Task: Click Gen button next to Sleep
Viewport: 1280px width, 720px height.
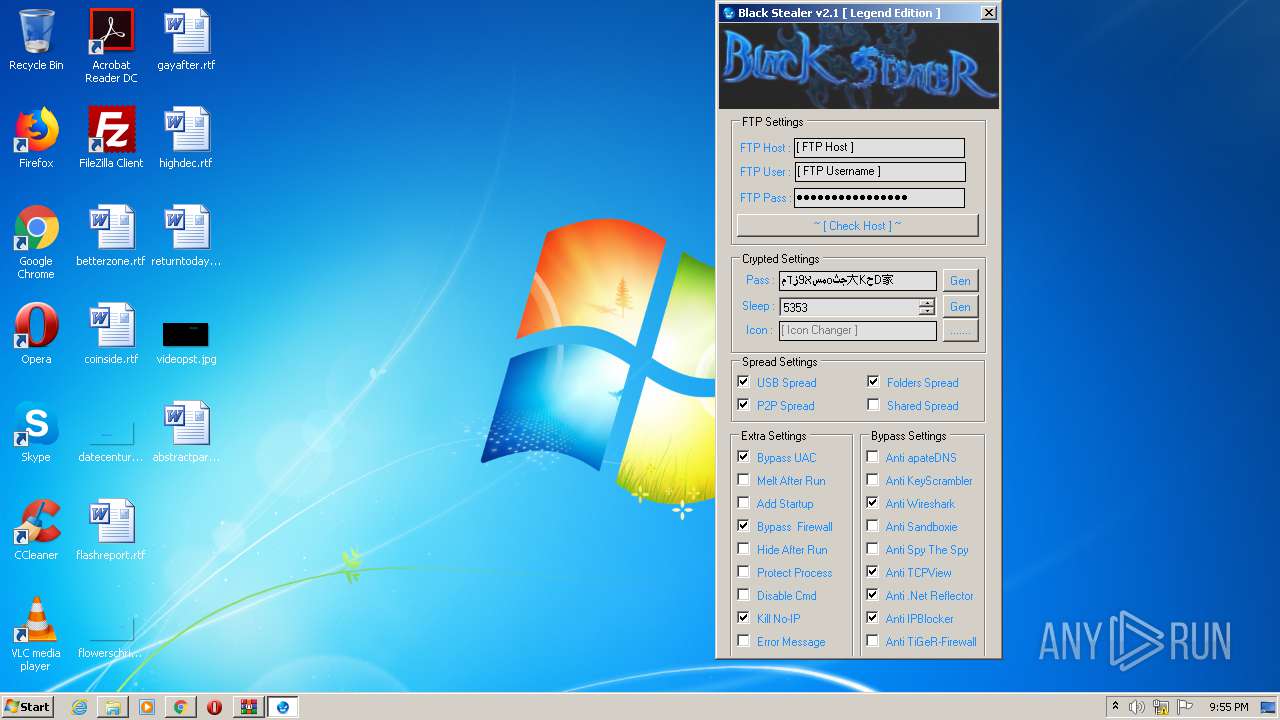Action: pos(960,307)
